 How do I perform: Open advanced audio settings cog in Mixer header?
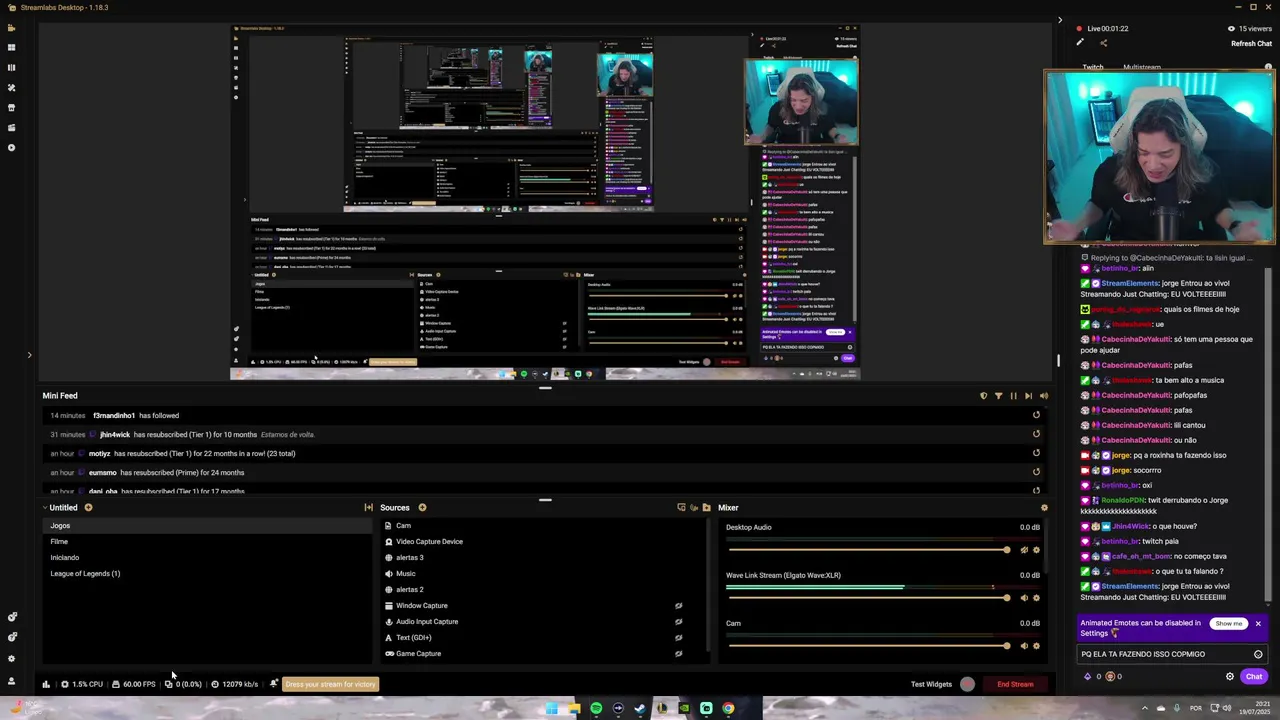pos(1044,508)
